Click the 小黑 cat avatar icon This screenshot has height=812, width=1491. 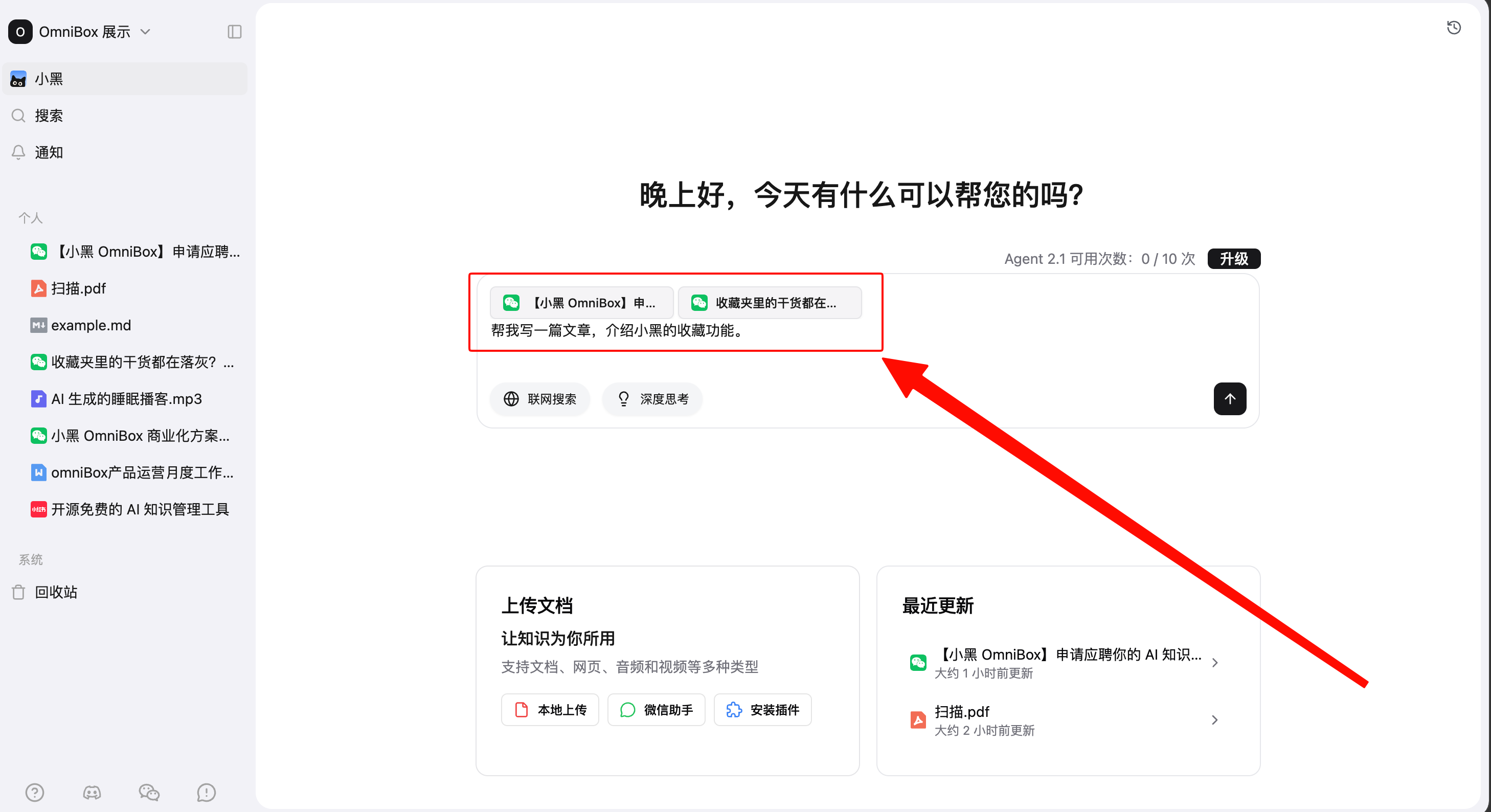[18, 79]
